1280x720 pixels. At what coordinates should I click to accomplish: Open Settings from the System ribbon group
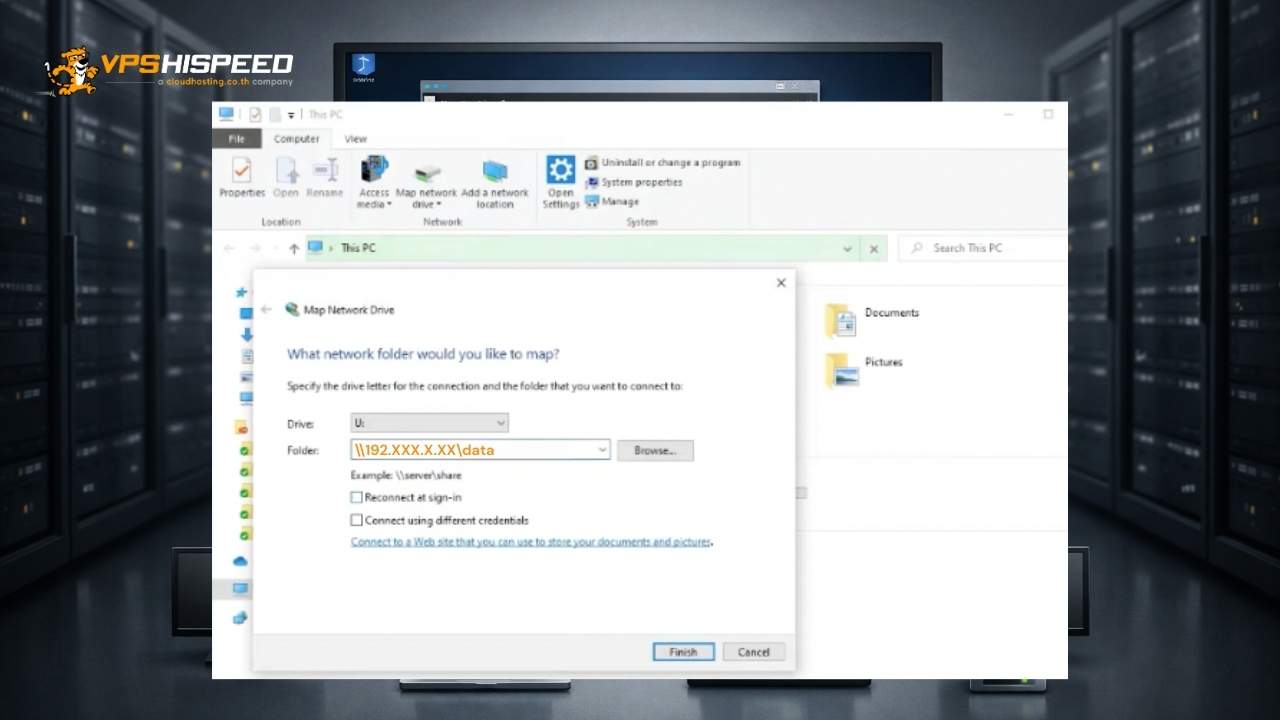pos(560,180)
